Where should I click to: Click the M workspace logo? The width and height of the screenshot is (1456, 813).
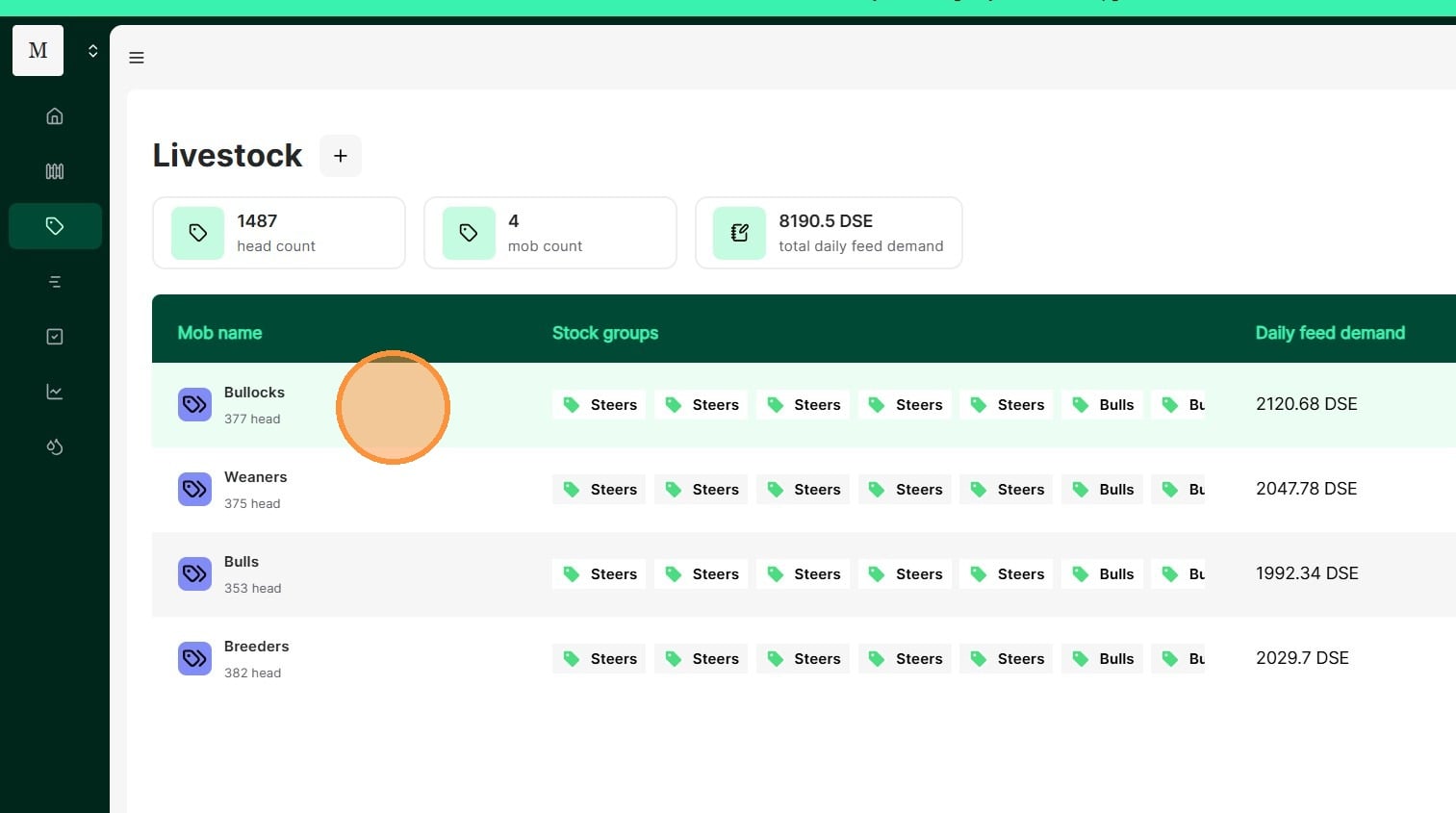tap(38, 50)
